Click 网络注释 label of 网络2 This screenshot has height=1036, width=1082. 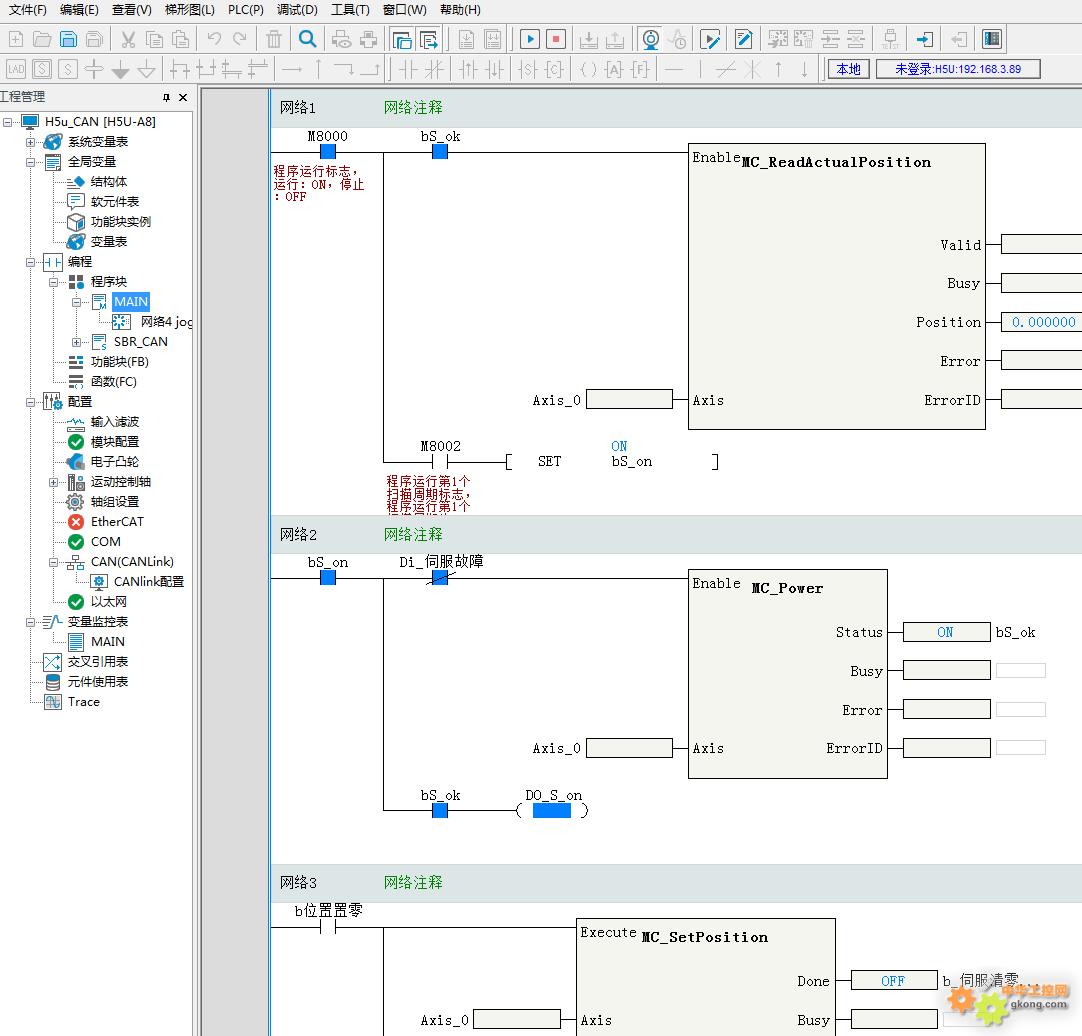[x=413, y=534]
